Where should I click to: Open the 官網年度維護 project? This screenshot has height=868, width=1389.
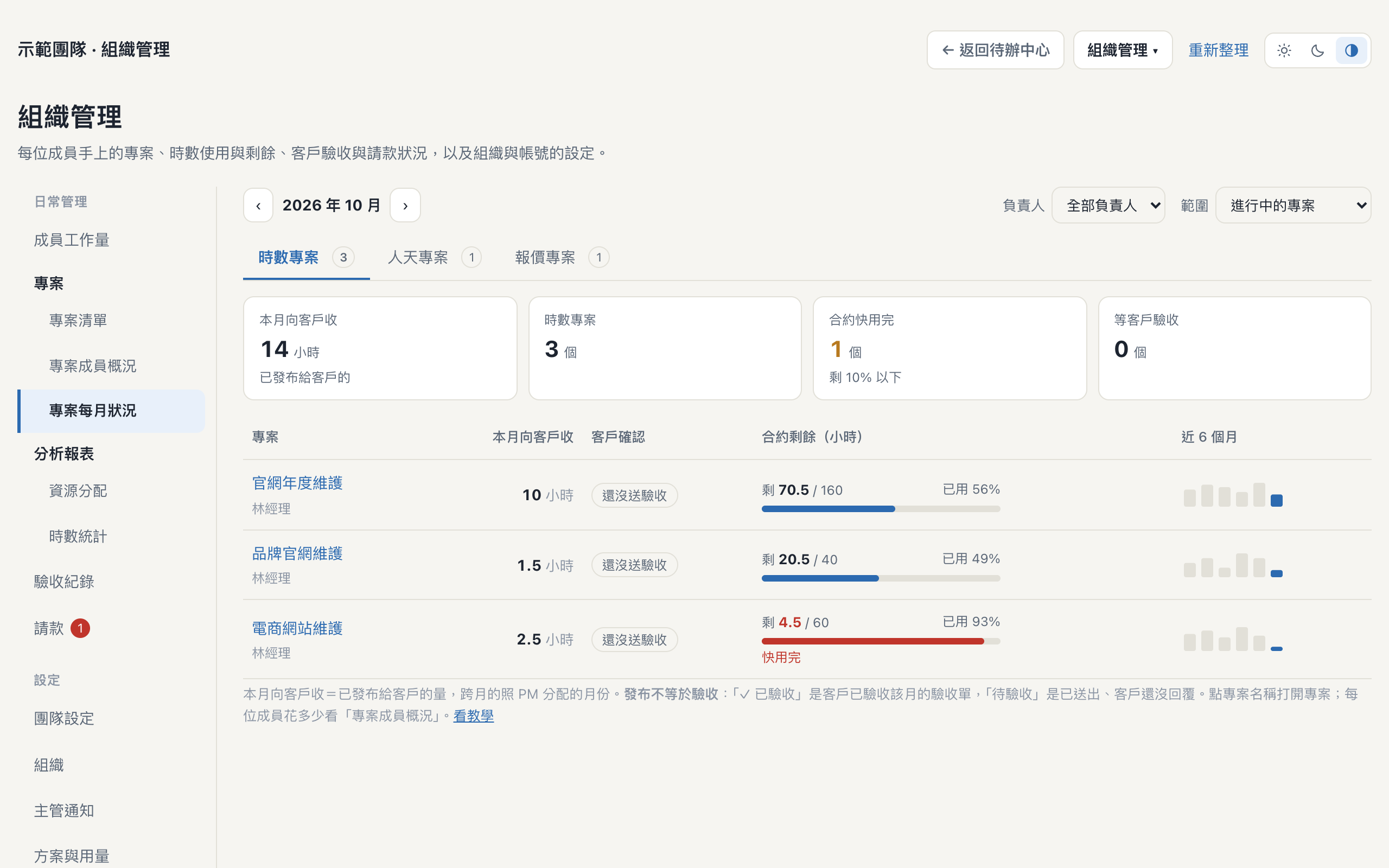coord(297,483)
